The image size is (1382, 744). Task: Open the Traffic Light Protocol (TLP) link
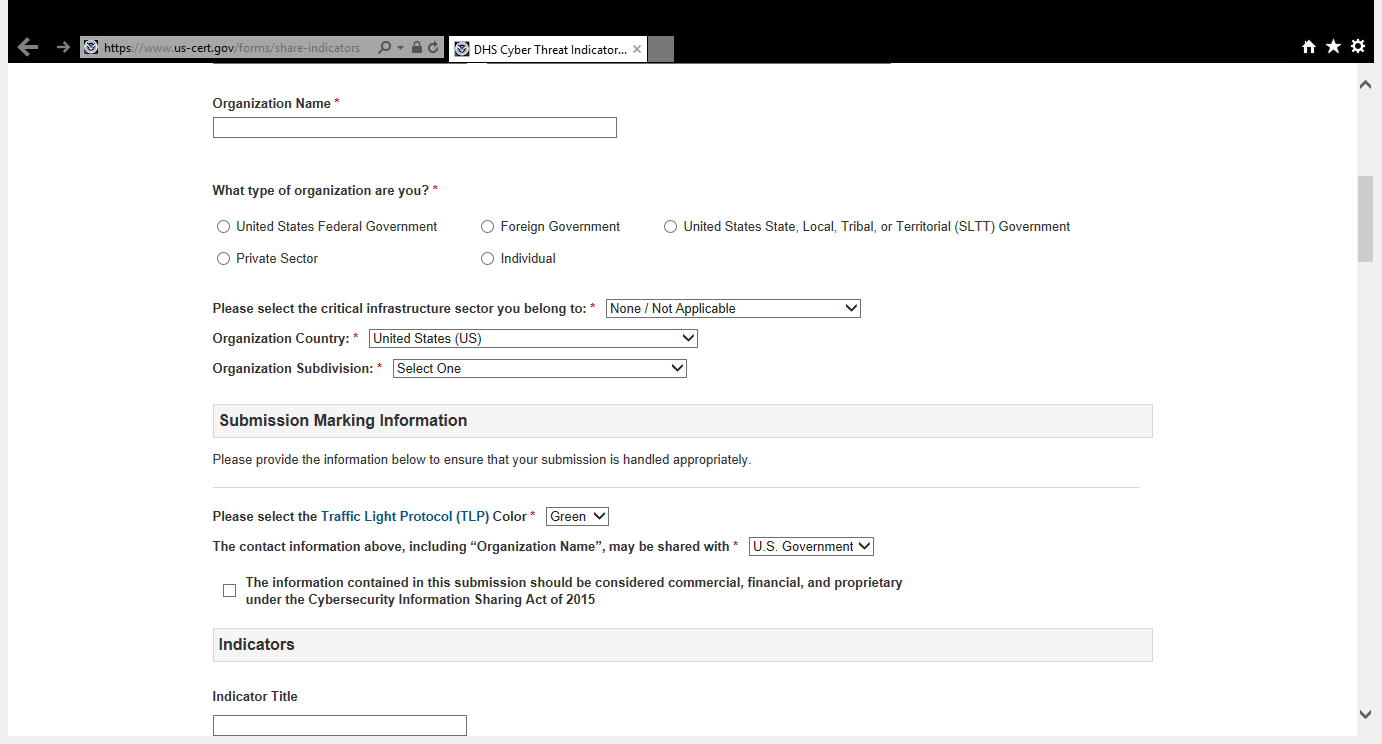[x=405, y=517]
